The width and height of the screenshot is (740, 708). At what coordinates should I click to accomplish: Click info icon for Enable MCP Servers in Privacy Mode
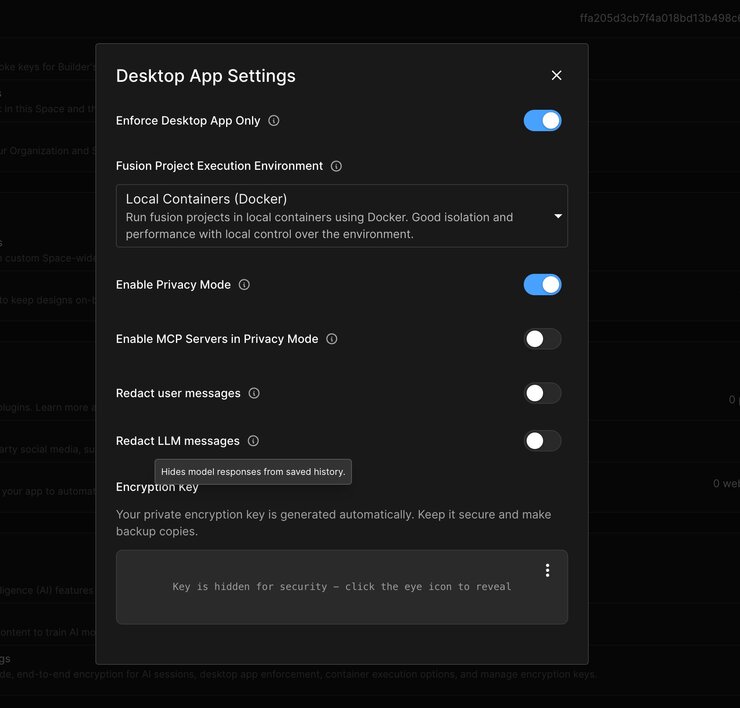point(332,339)
